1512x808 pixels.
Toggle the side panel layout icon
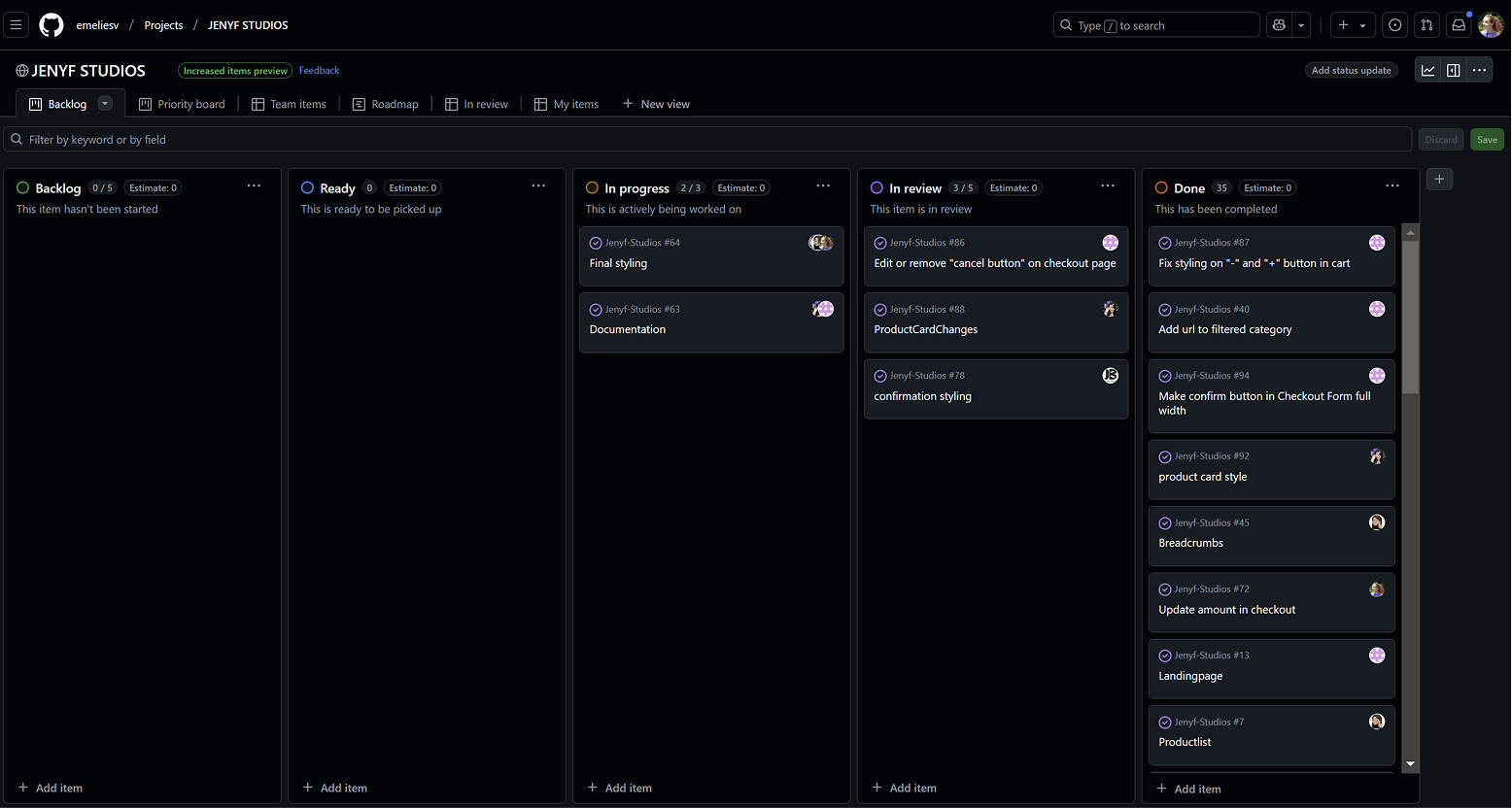coord(1454,70)
